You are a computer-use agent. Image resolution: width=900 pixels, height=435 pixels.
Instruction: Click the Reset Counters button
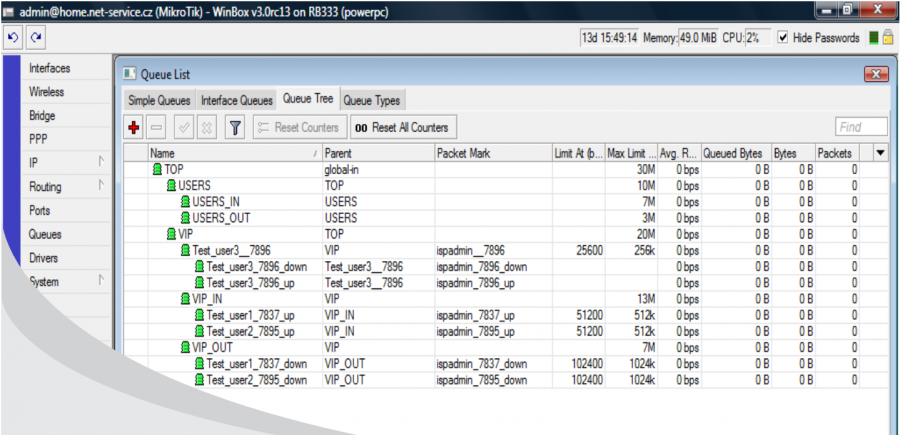[300, 127]
